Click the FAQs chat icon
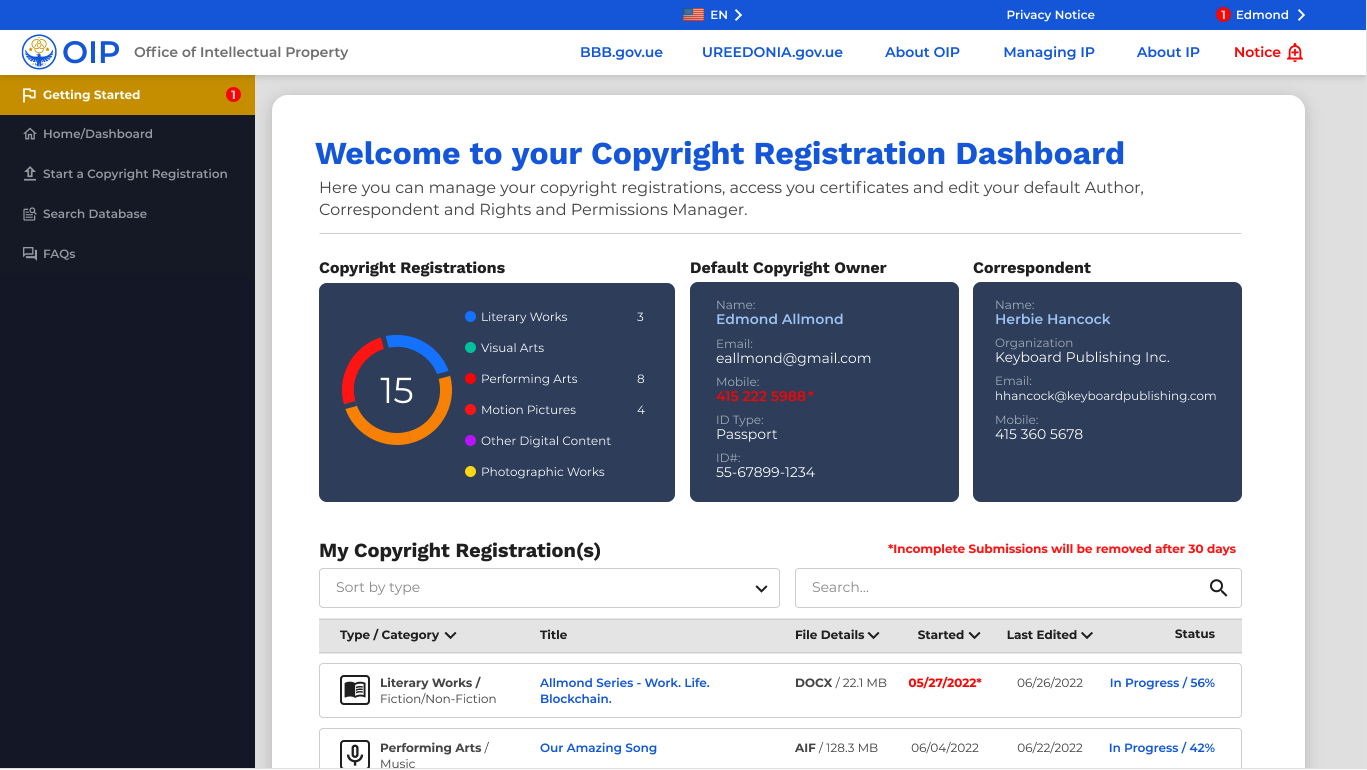 [30, 254]
